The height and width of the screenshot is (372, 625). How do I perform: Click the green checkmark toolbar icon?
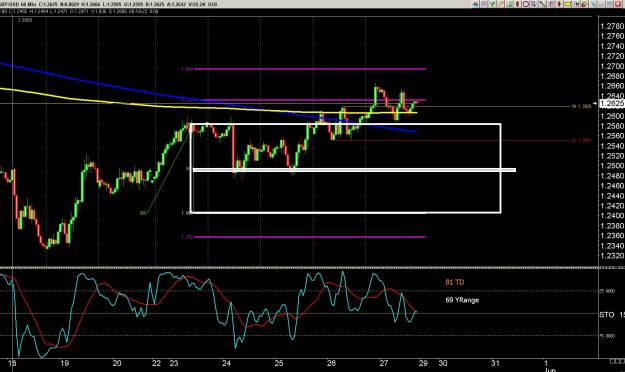[x=492, y=4]
